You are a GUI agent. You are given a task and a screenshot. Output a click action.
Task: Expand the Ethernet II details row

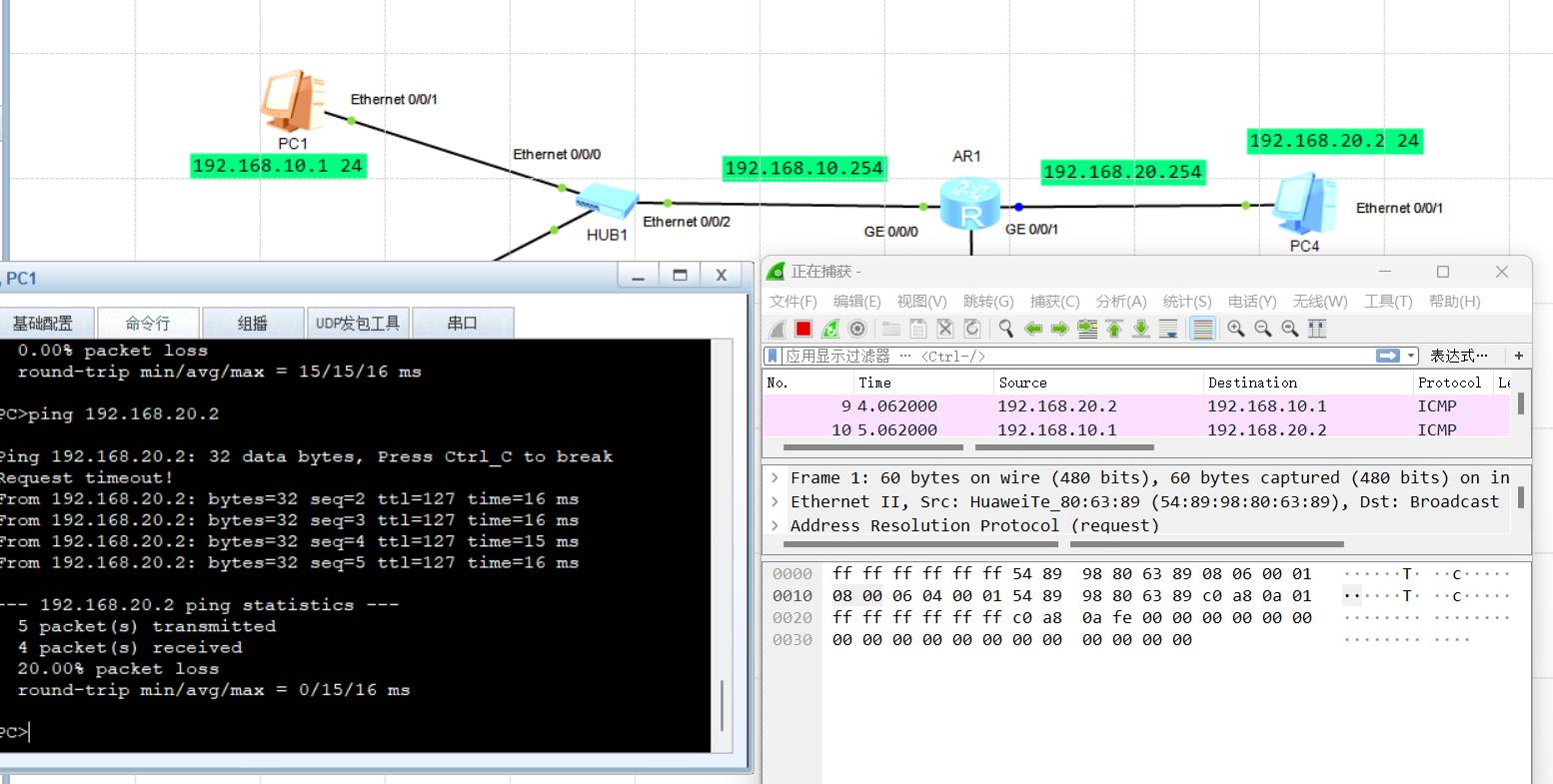[x=776, y=502]
